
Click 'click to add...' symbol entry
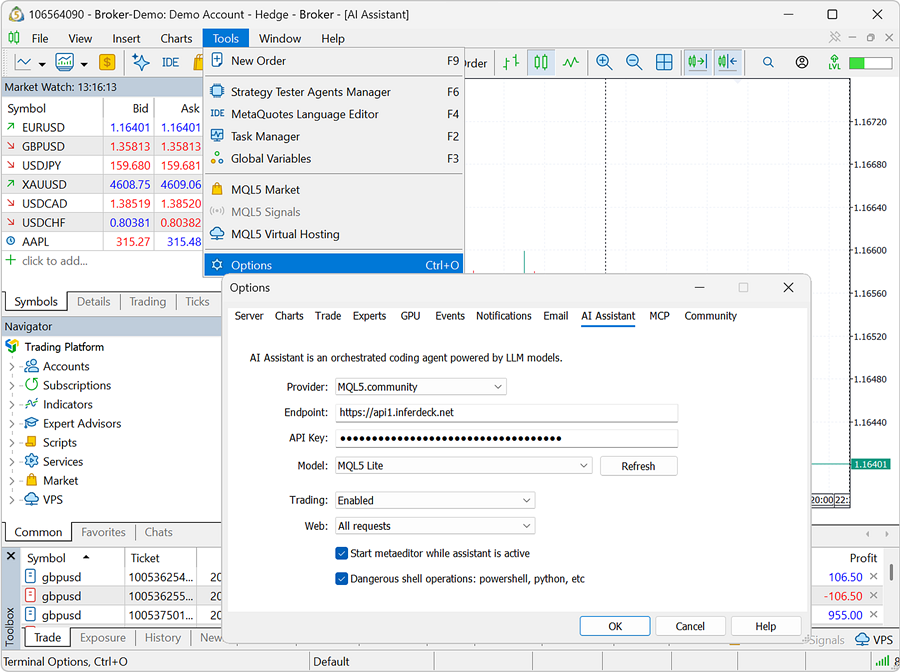pyautogui.click(x=55, y=261)
